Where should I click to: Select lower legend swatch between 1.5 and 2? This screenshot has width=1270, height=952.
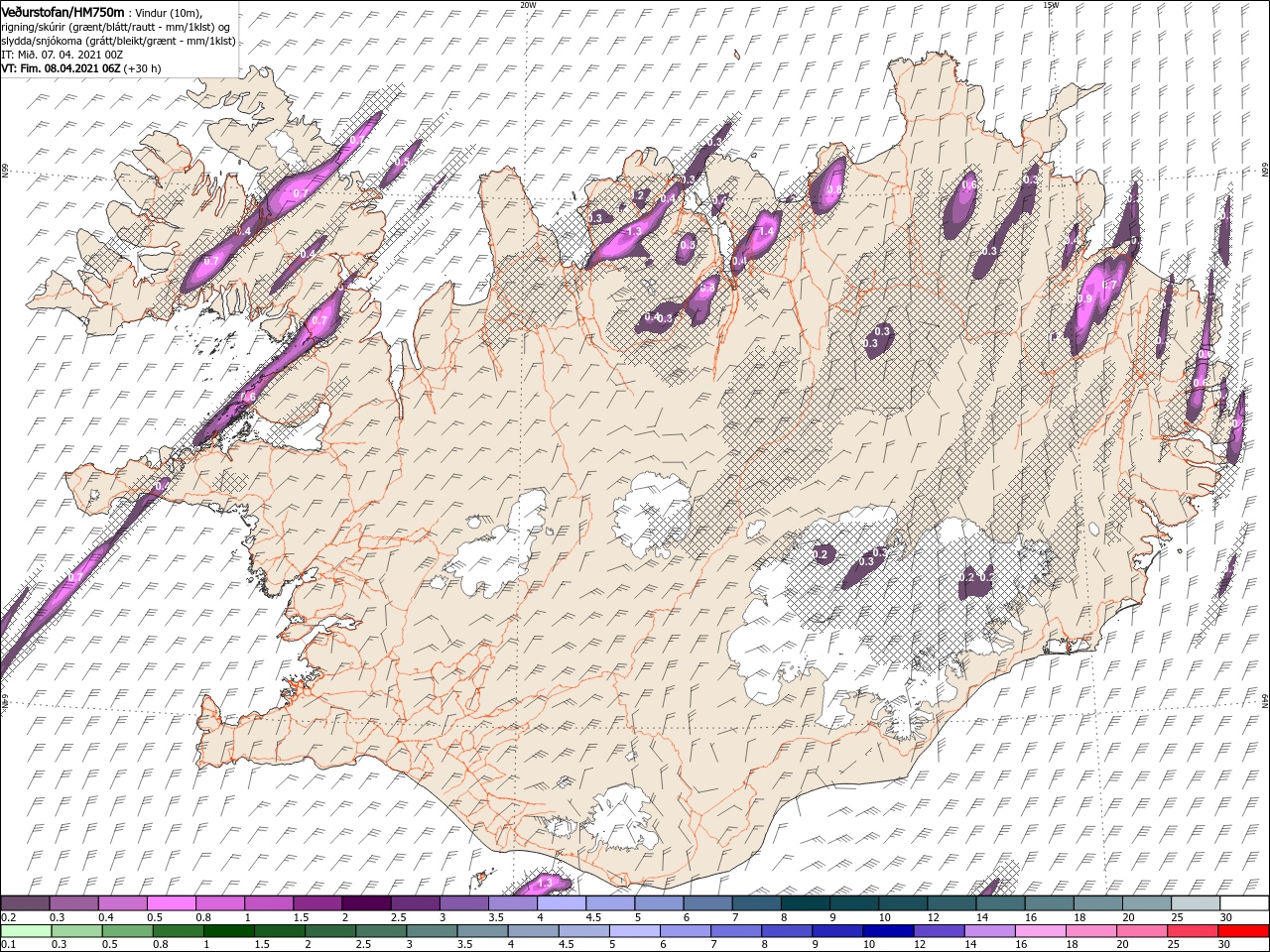point(281,931)
